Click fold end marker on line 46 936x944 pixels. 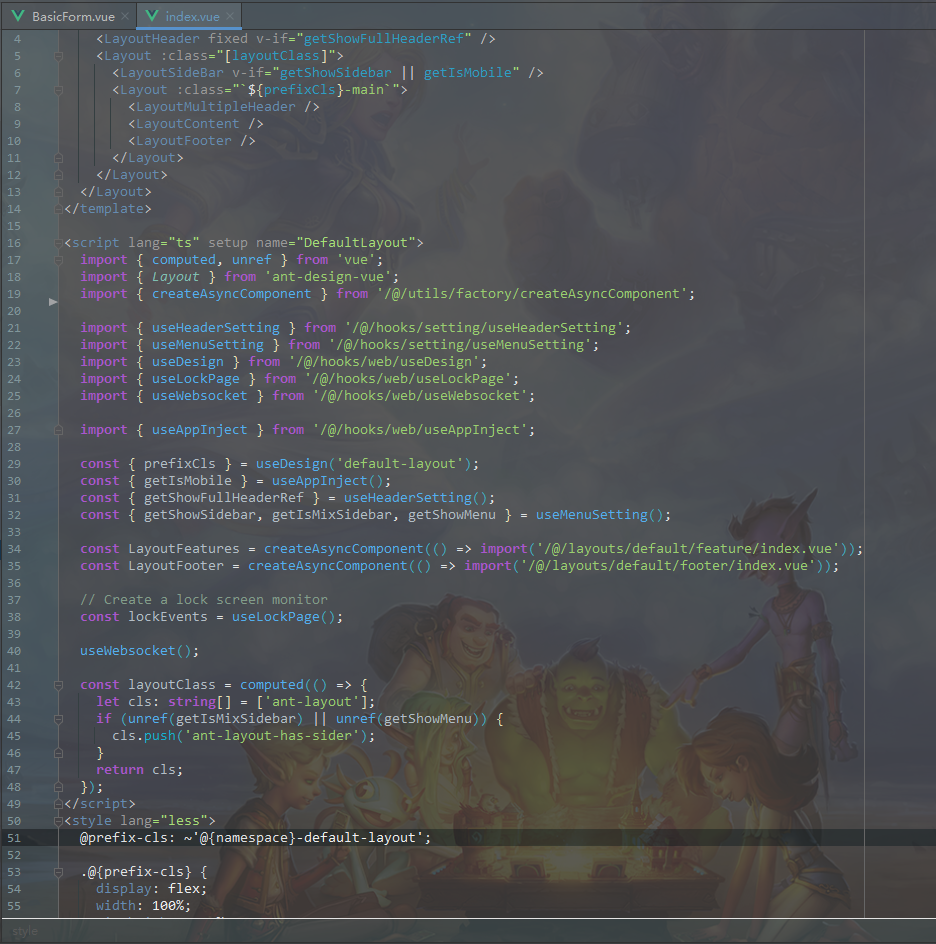pyautogui.click(x=58, y=753)
